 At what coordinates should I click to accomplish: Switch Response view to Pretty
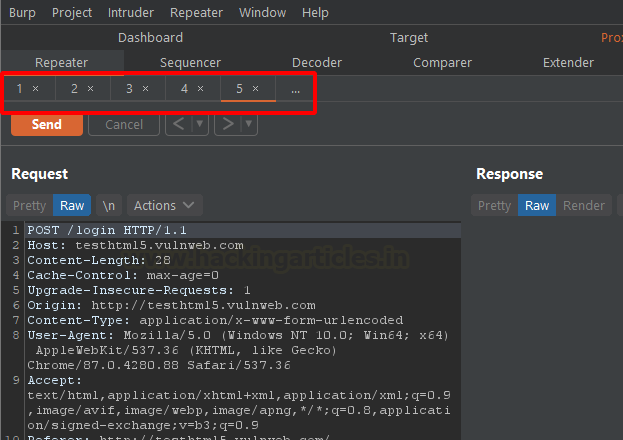tap(494, 205)
